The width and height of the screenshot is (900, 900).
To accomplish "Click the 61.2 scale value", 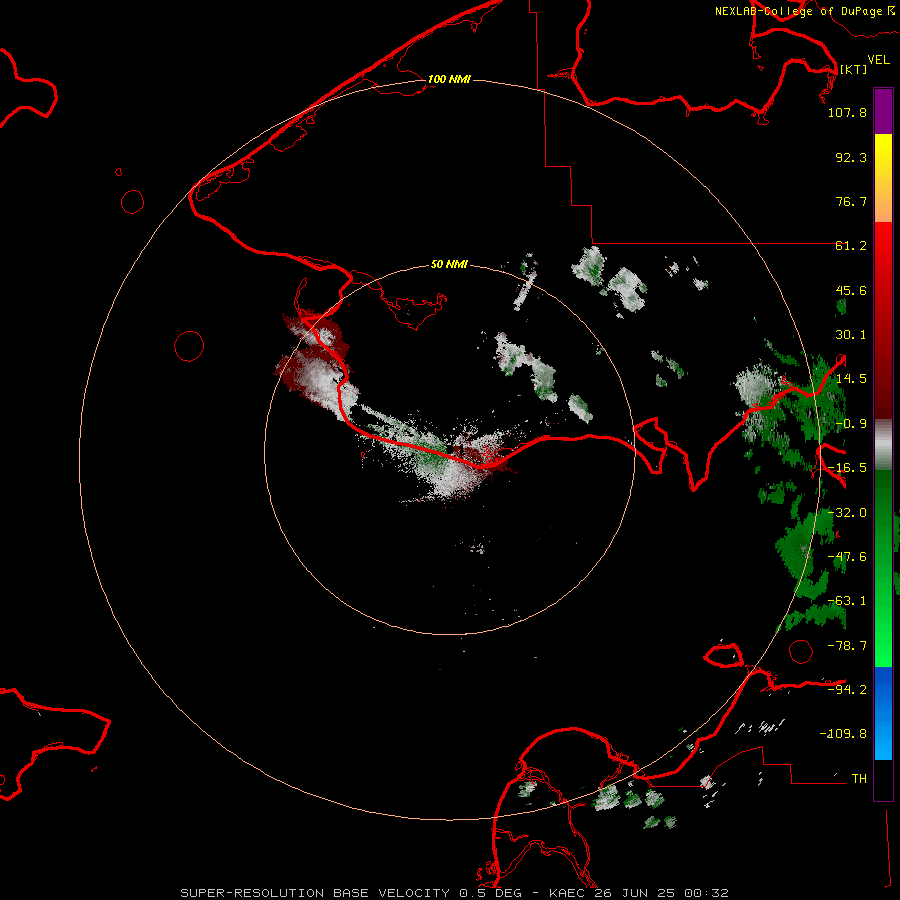I will coord(851,246).
